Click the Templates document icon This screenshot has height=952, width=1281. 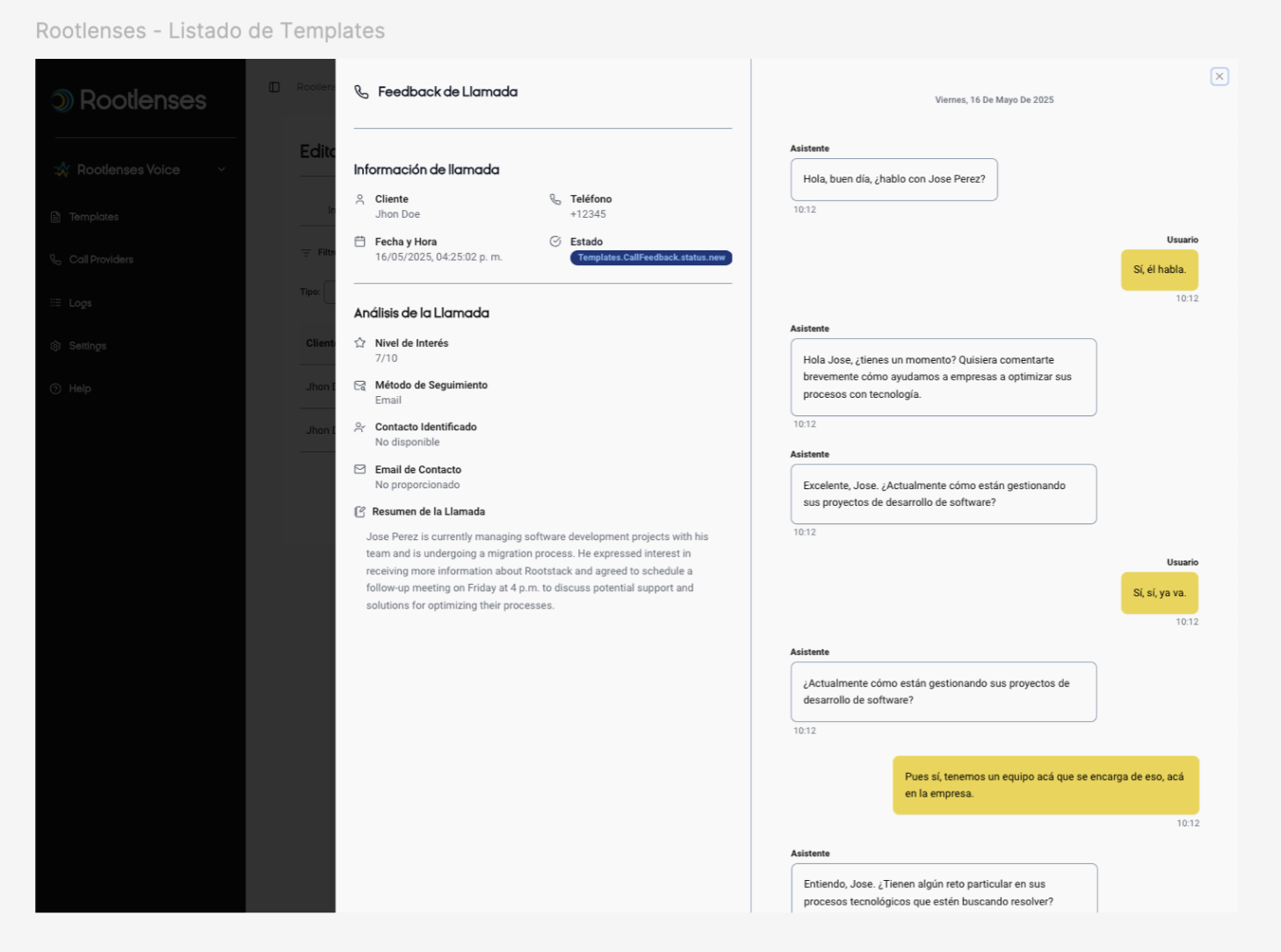(55, 217)
